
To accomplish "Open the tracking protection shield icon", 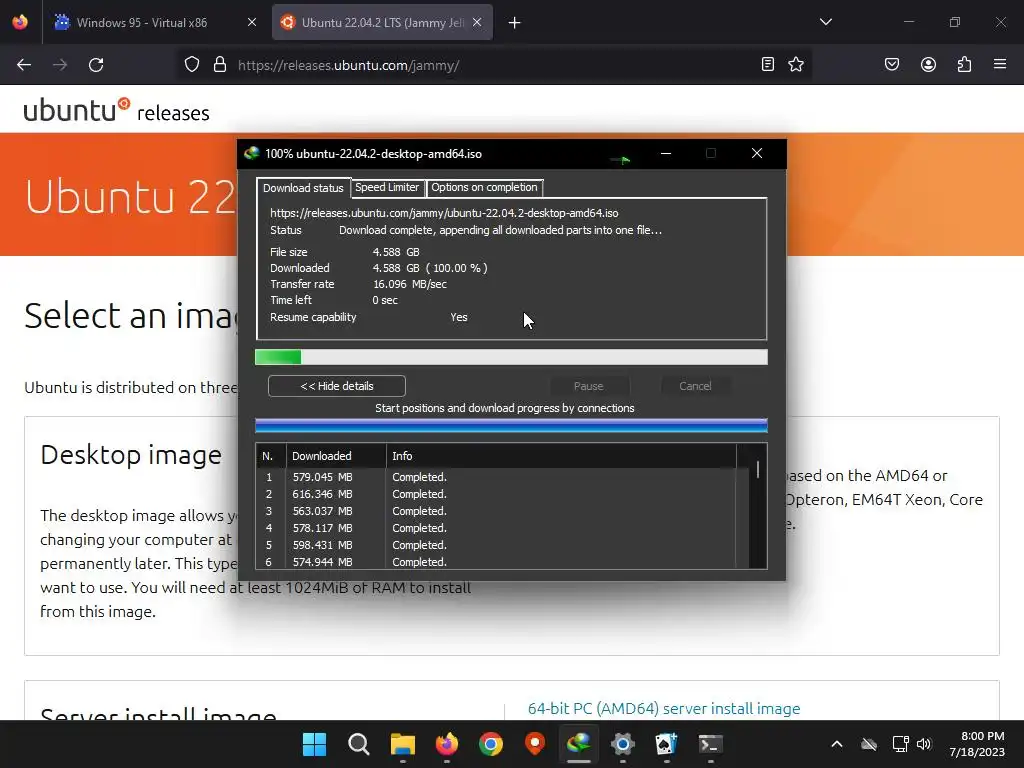I will click(x=191, y=65).
